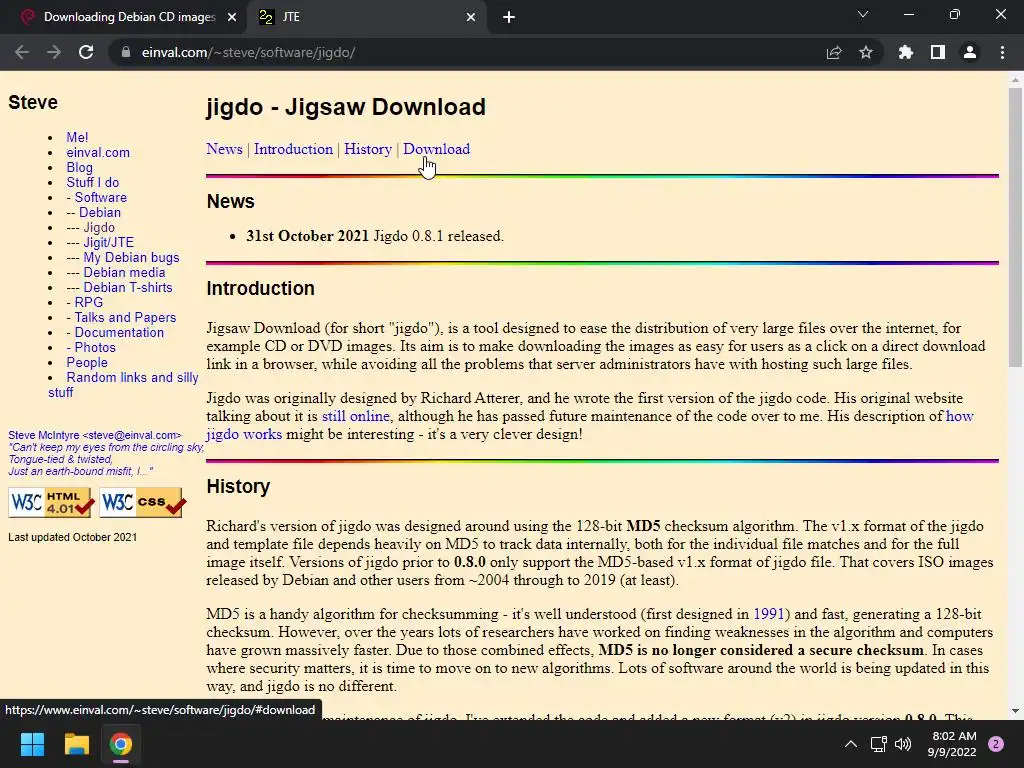The height and width of the screenshot is (768, 1024).
Task: Click the scrollbar down arrow
Action: 1015,711
